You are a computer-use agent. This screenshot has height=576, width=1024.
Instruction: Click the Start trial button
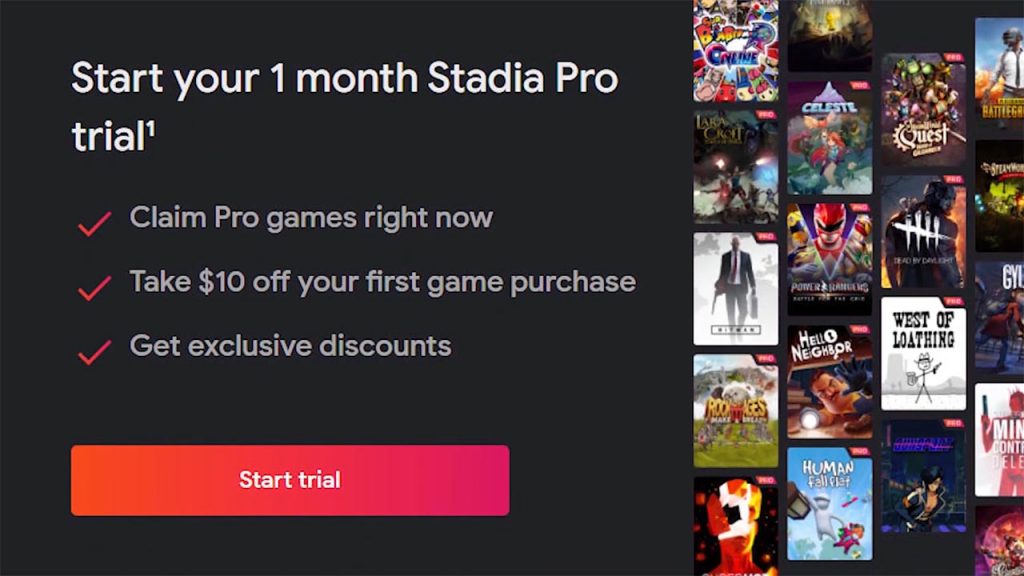[290, 481]
